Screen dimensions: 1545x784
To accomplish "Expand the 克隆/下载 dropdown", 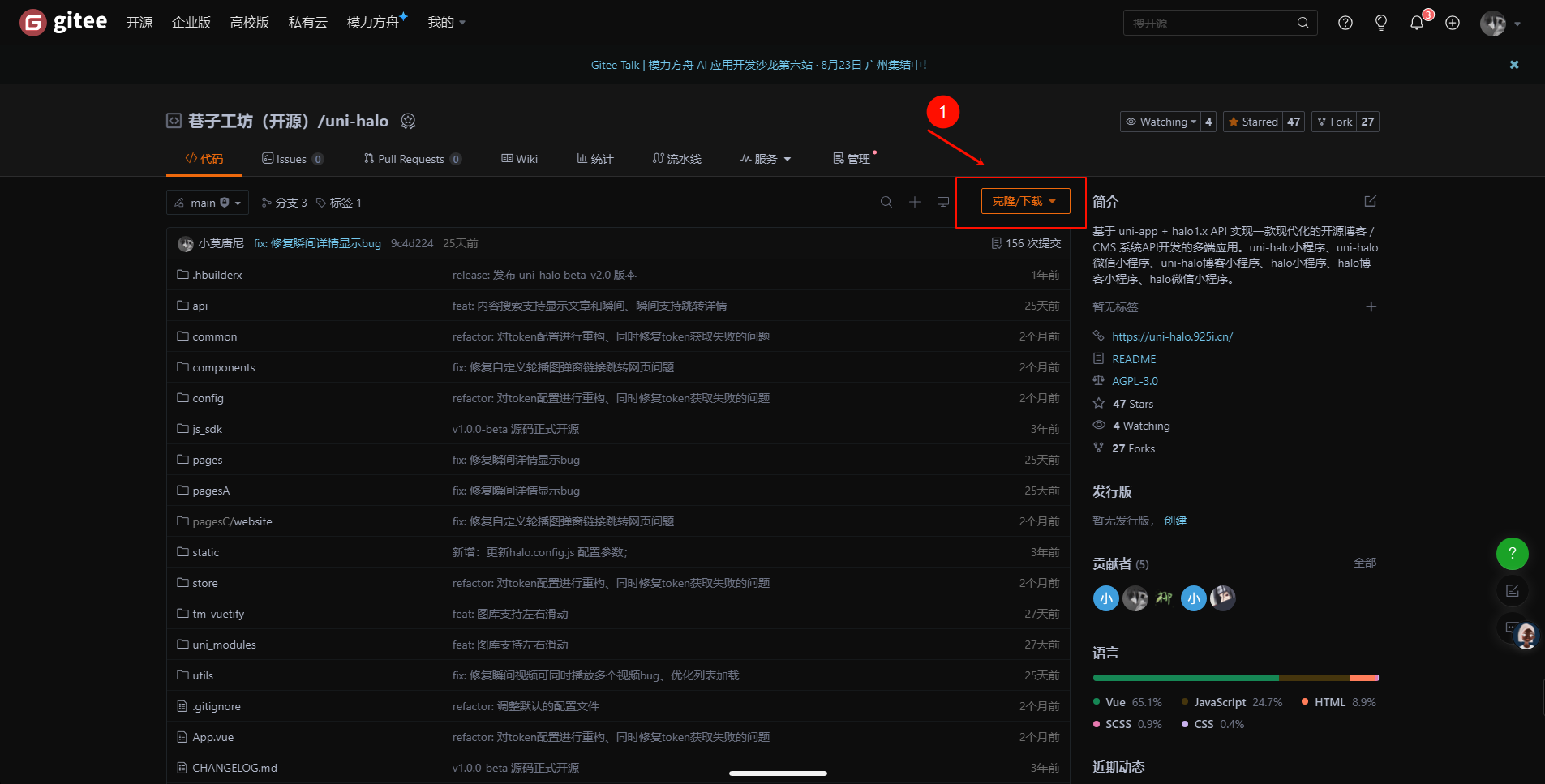I will [1025, 201].
